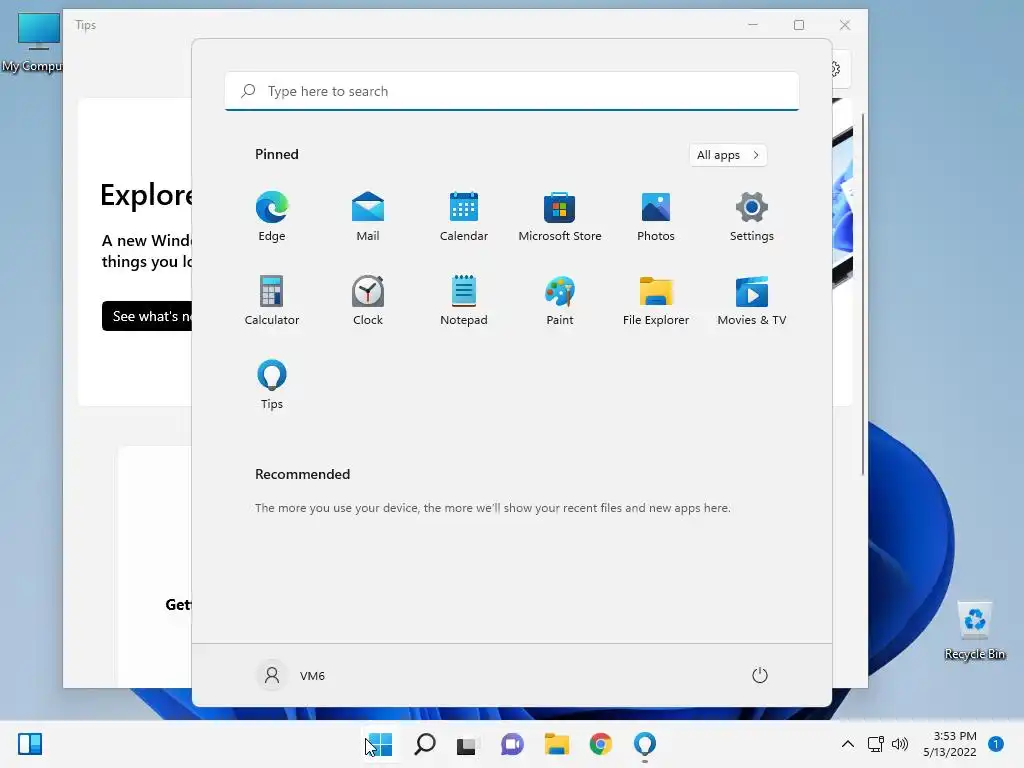Open Recycle Bin on desktop
The image size is (1024, 768).
pyautogui.click(x=974, y=631)
